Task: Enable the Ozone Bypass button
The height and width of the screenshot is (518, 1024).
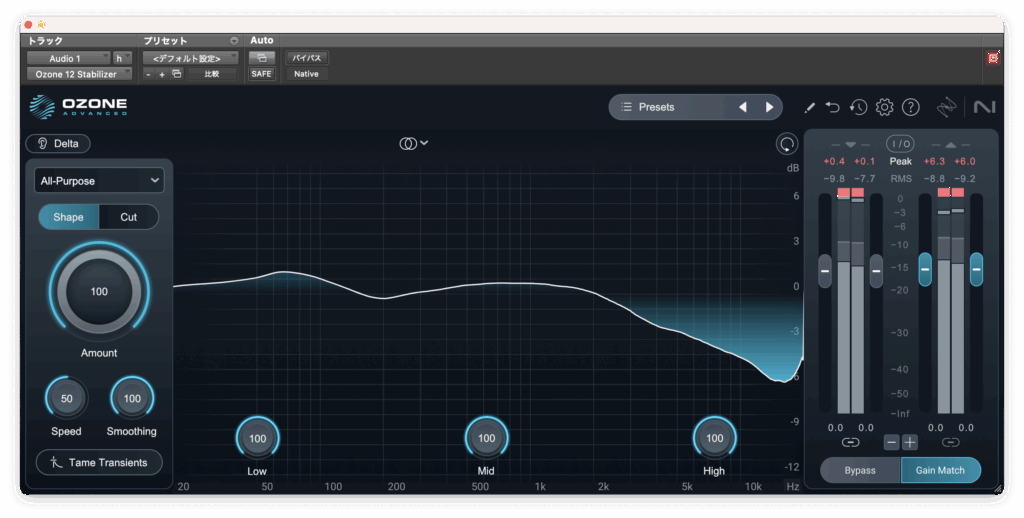Action: pyautogui.click(x=859, y=470)
